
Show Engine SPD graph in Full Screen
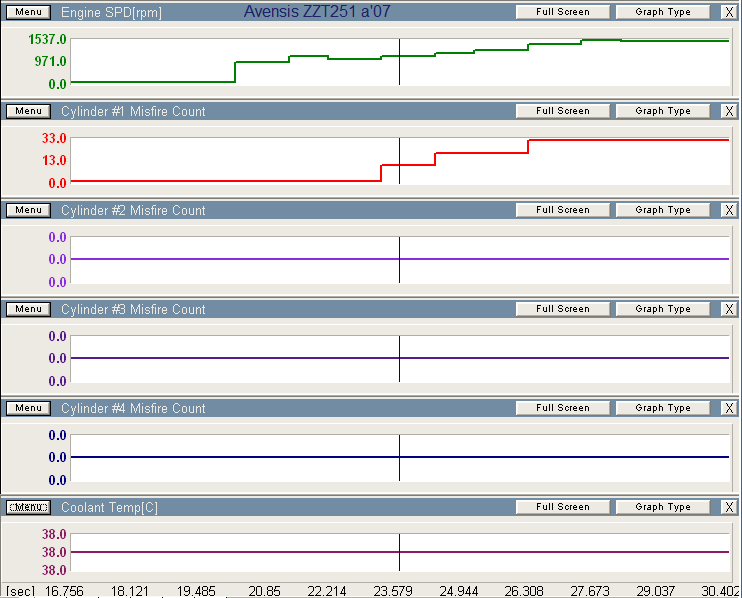point(562,12)
